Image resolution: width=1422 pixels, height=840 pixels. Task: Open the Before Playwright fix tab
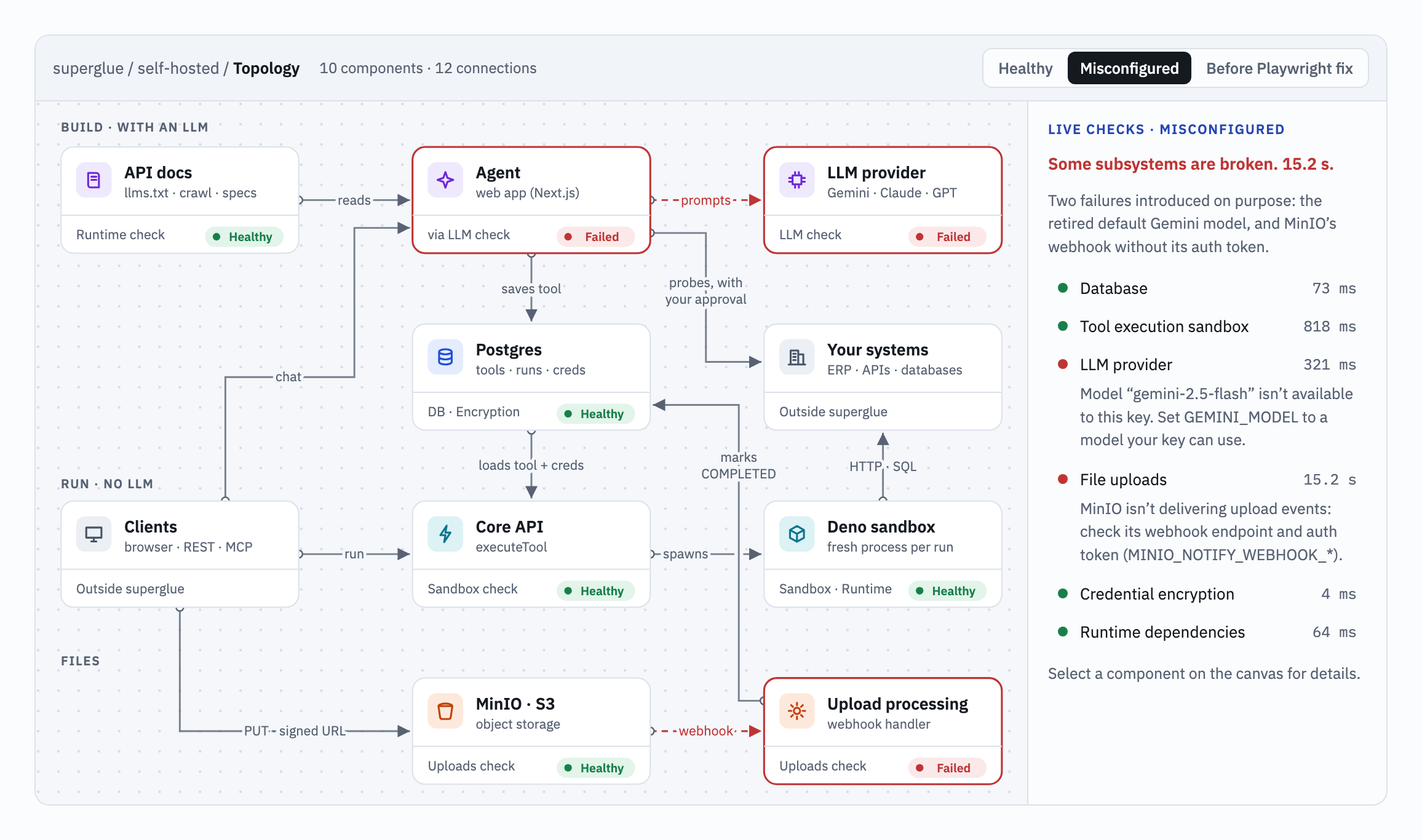[x=1279, y=68]
